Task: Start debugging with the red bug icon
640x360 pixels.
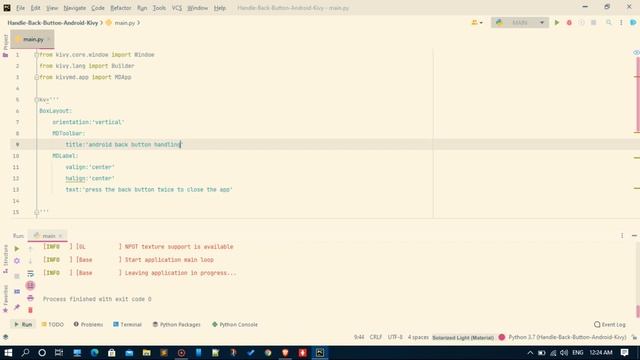Action: (569, 23)
